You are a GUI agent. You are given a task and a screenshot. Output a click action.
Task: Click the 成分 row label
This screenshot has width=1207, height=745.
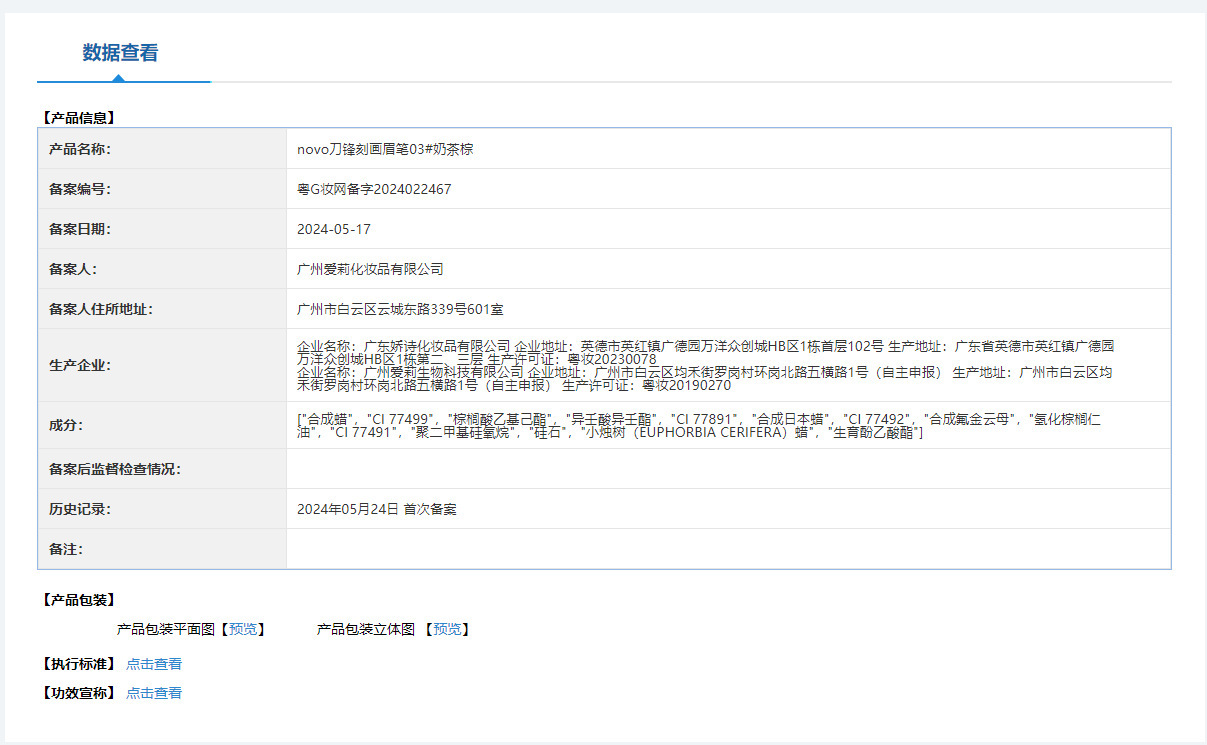click(65, 425)
